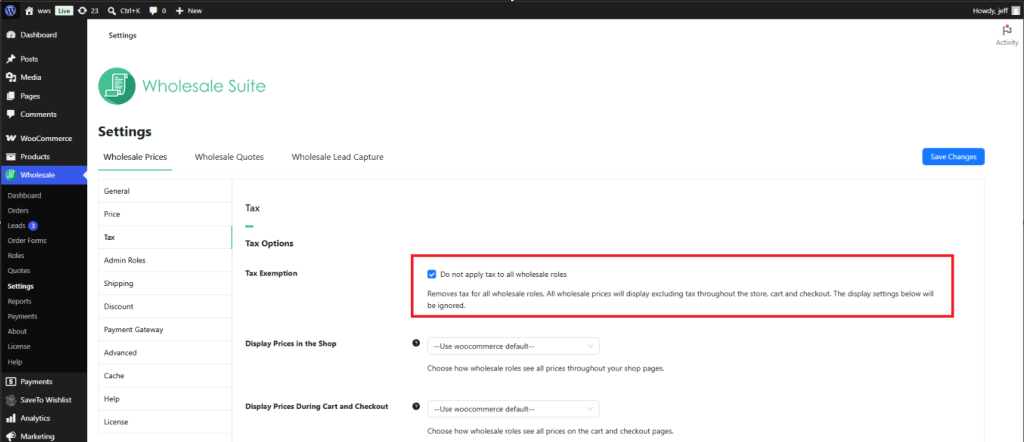Open License submenu link in sidebar
Screen dimensions: 1024x442
click(x=18, y=346)
